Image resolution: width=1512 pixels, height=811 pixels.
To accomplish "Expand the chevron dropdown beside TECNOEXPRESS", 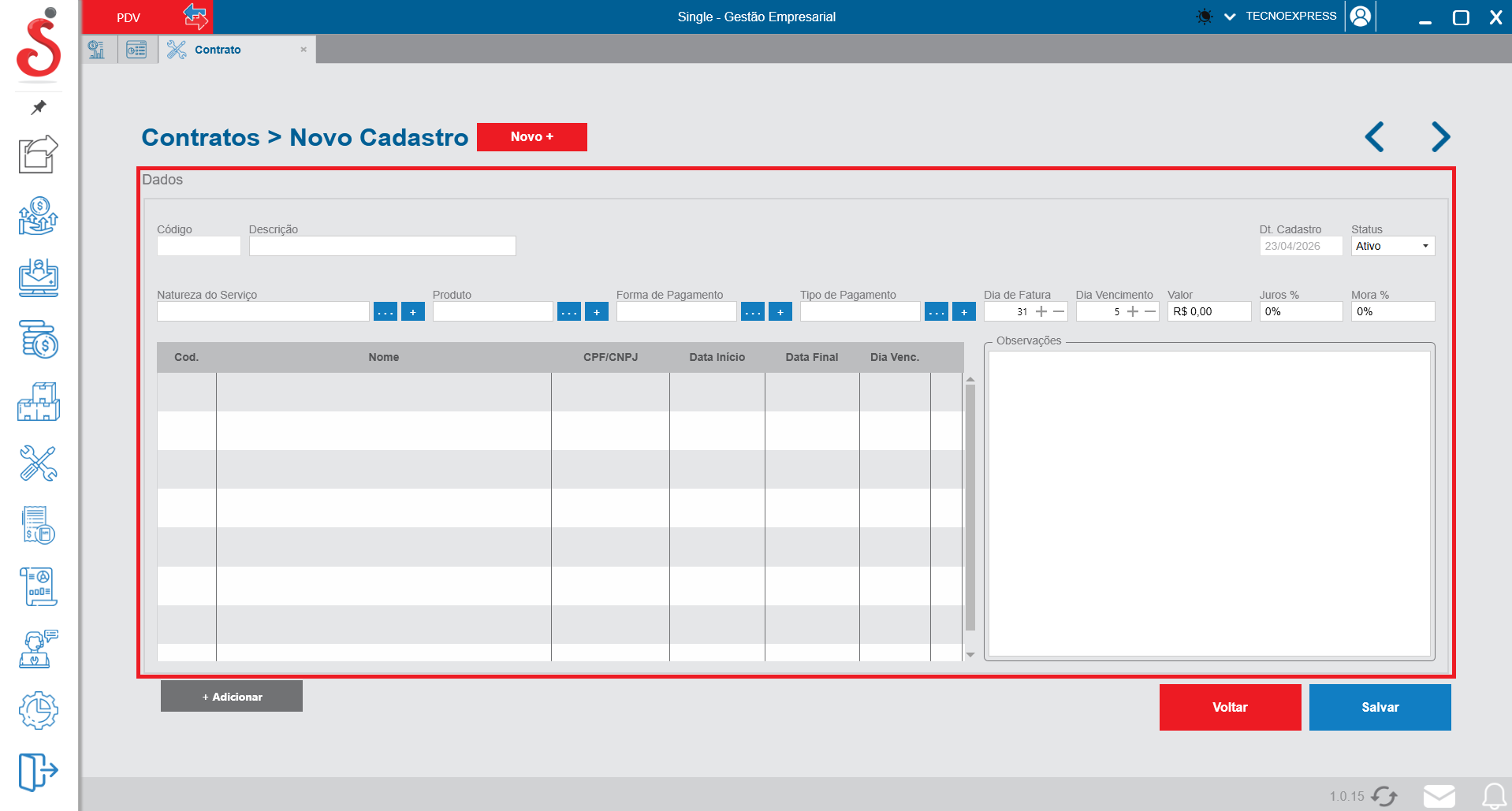I will click(1229, 17).
